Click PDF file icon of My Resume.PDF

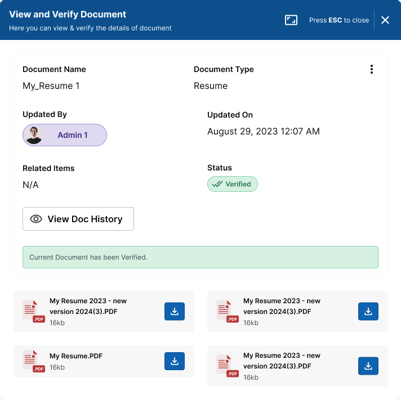pos(34,361)
